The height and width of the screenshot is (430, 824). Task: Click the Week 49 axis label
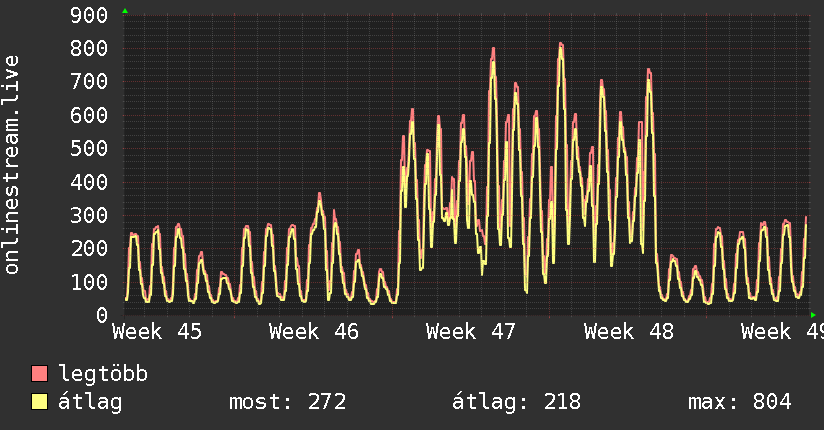click(x=782, y=332)
